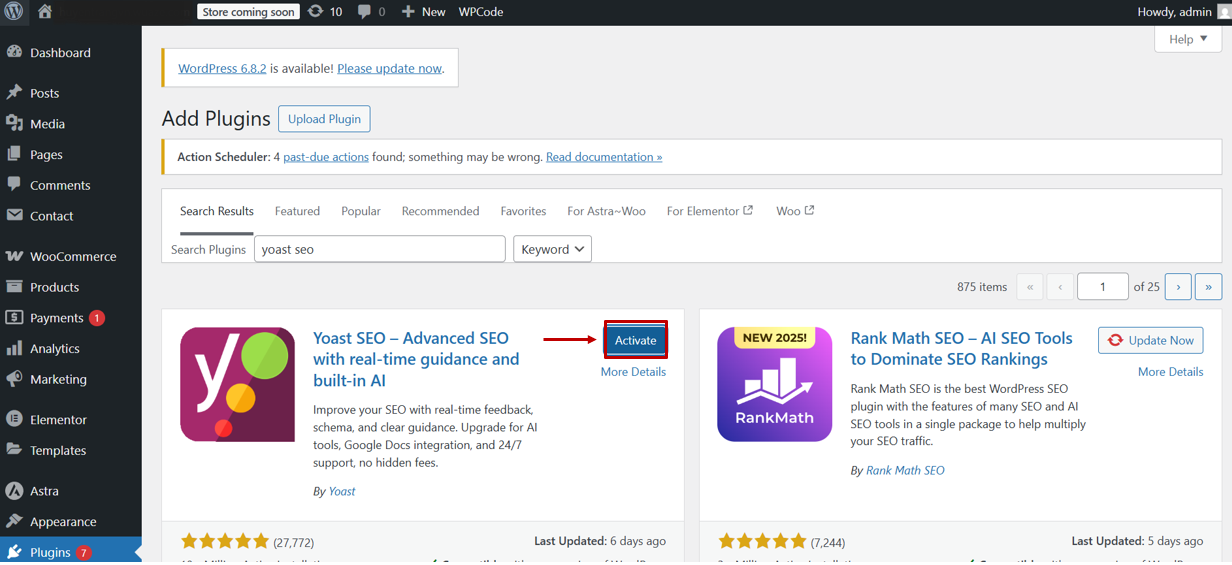
Task: Go to next page of results
Action: tap(1178, 286)
